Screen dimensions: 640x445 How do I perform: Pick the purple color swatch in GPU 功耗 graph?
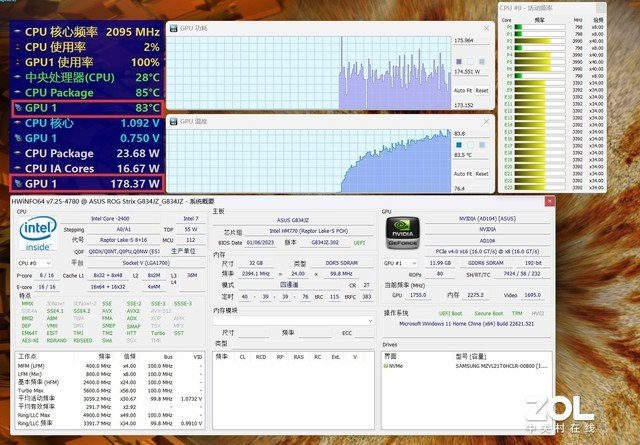(459, 62)
